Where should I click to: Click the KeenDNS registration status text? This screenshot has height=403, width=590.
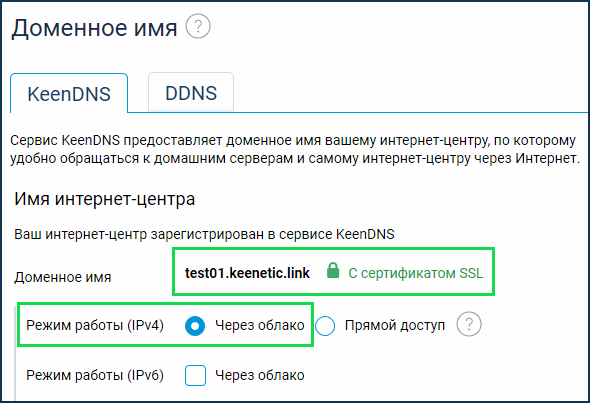pyautogui.click(x=204, y=234)
